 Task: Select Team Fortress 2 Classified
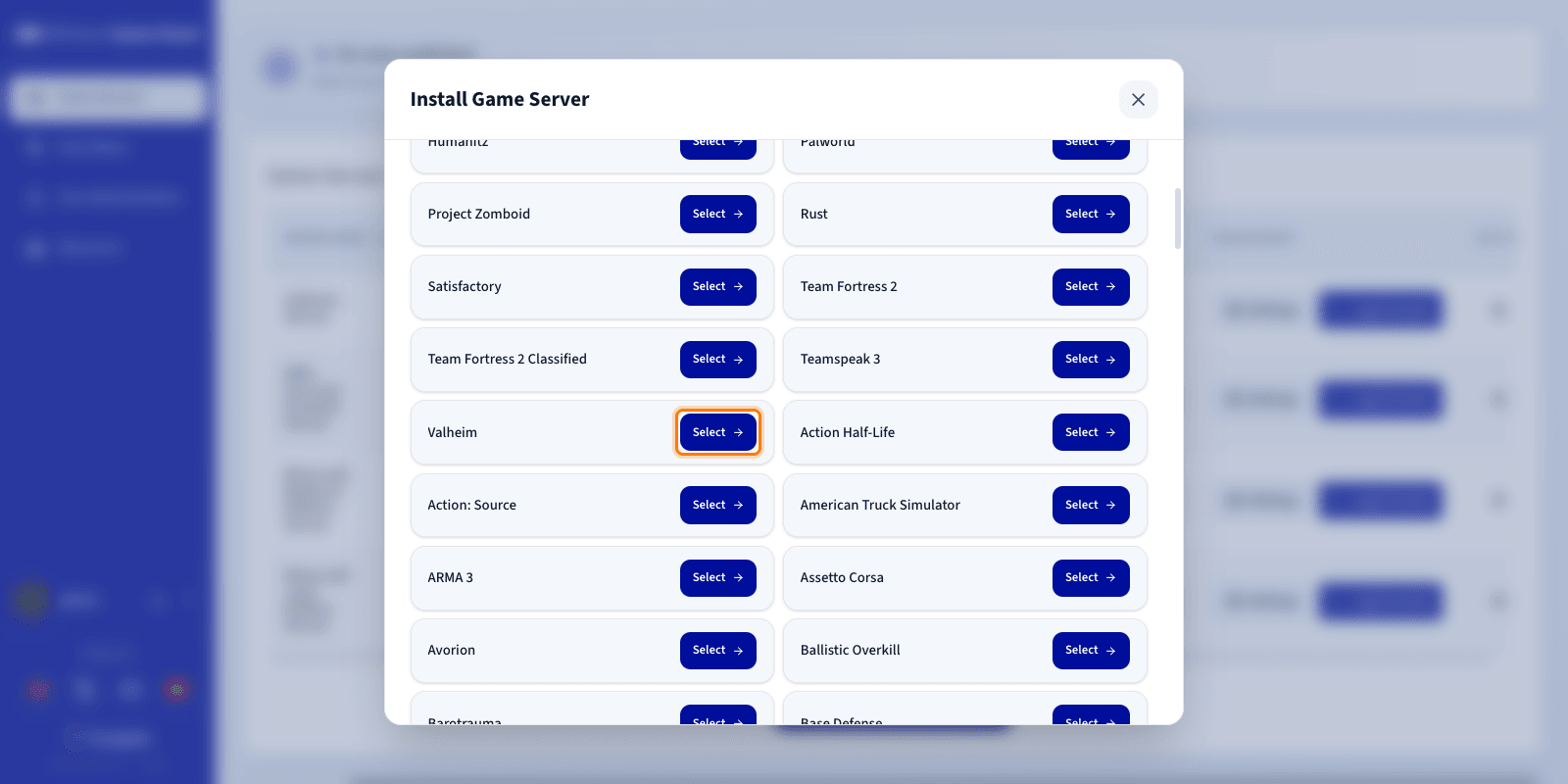pos(718,360)
